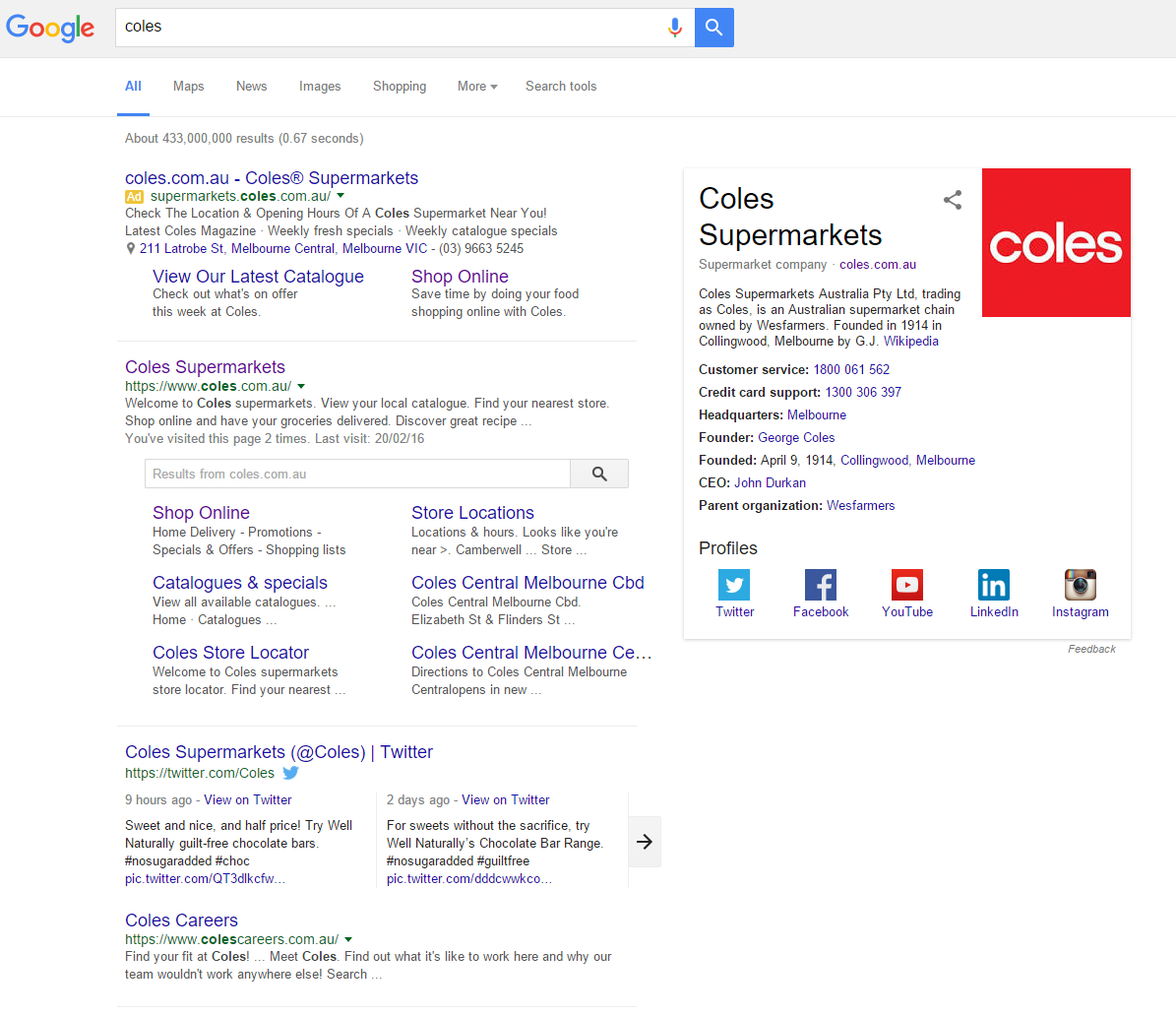The height and width of the screenshot is (1016, 1176).
Task: Open Coles Central Melbourne Cbd sitelink
Action: 527,582
